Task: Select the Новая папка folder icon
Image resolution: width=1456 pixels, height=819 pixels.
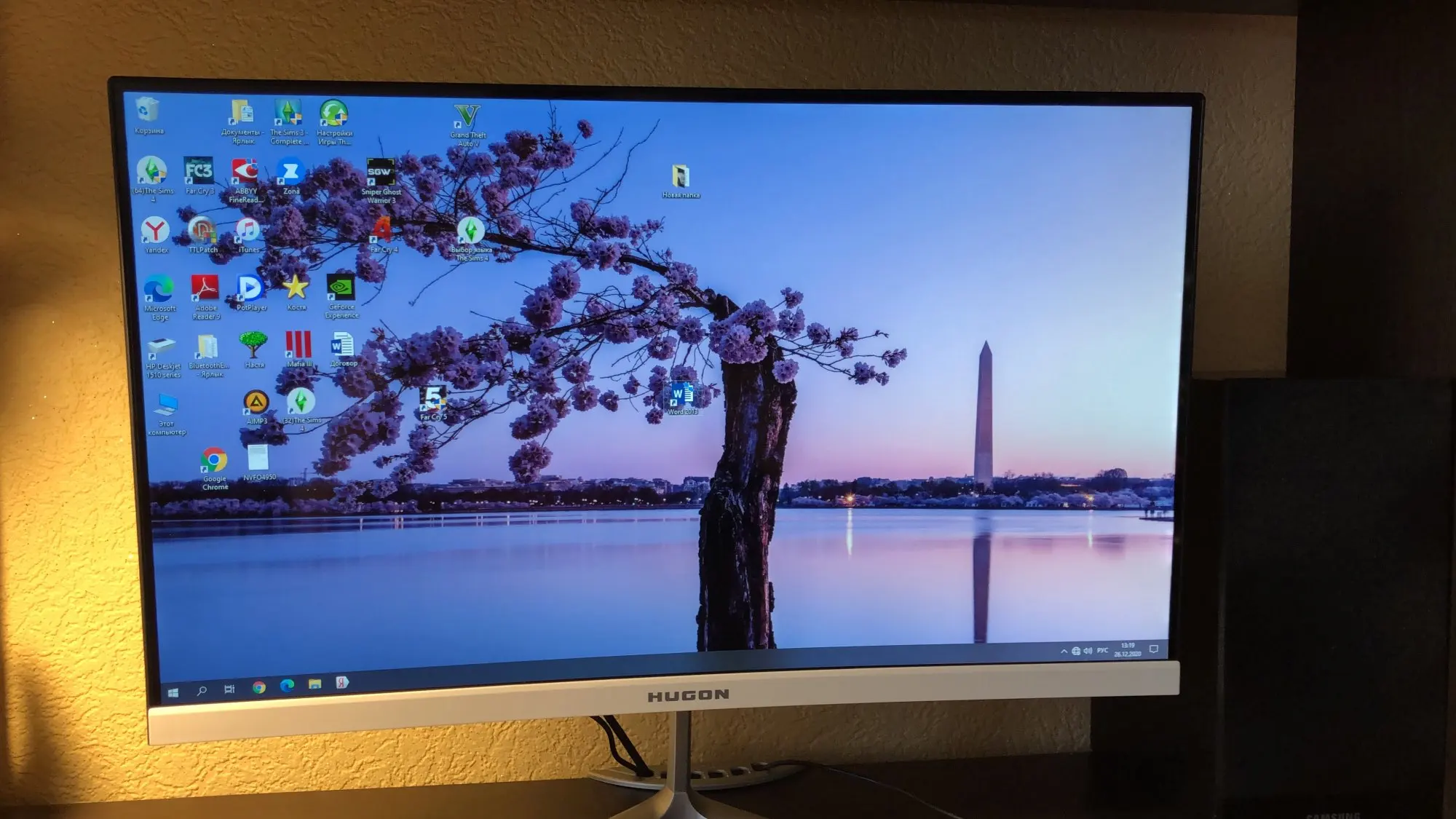Action: pyautogui.click(x=681, y=176)
